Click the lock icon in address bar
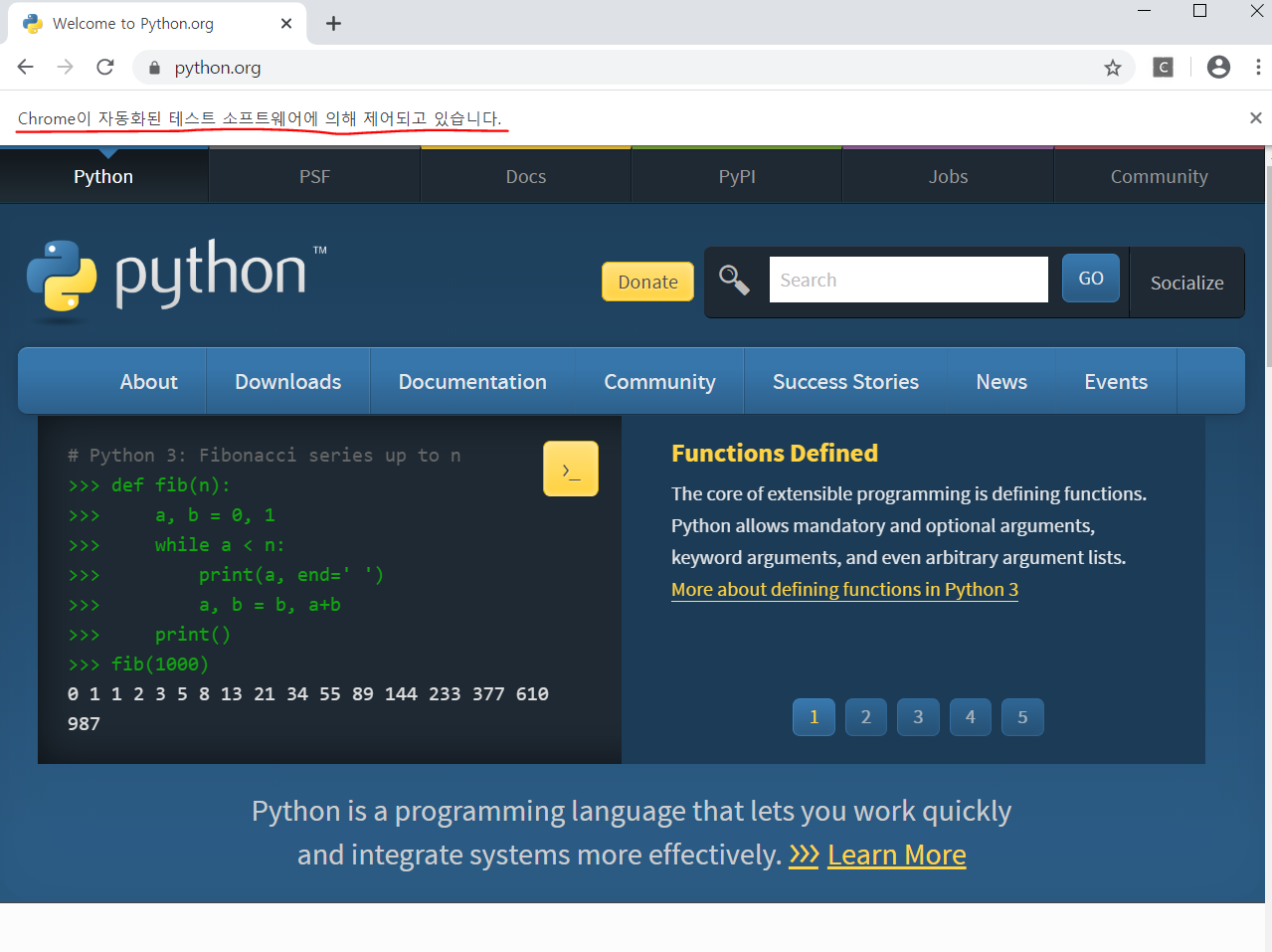This screenshot has height=952, width=1272. pos(154,68)
